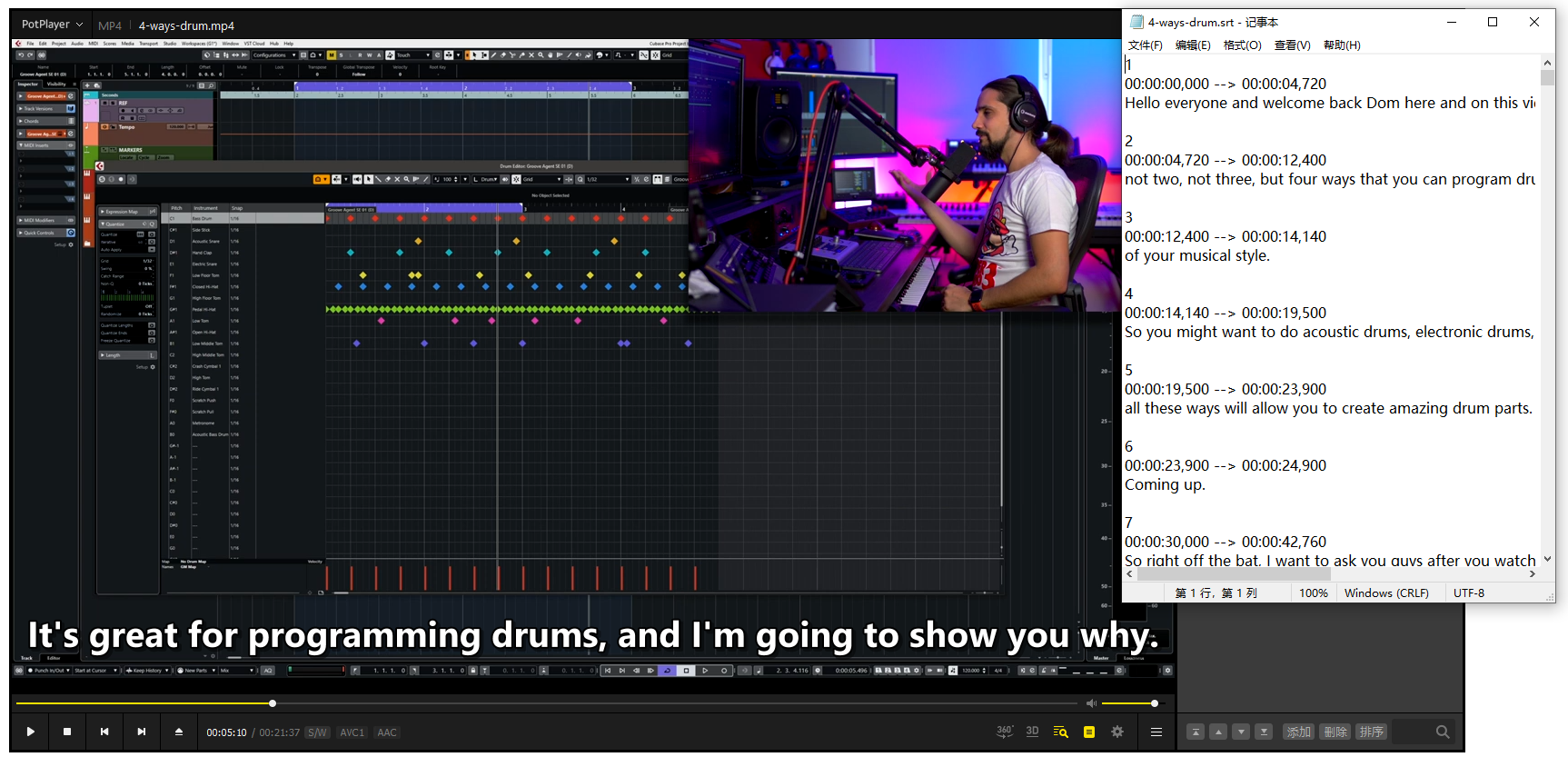
Task: Click the 排序 (sort) playlist button
Action: tap(1371, 732)
